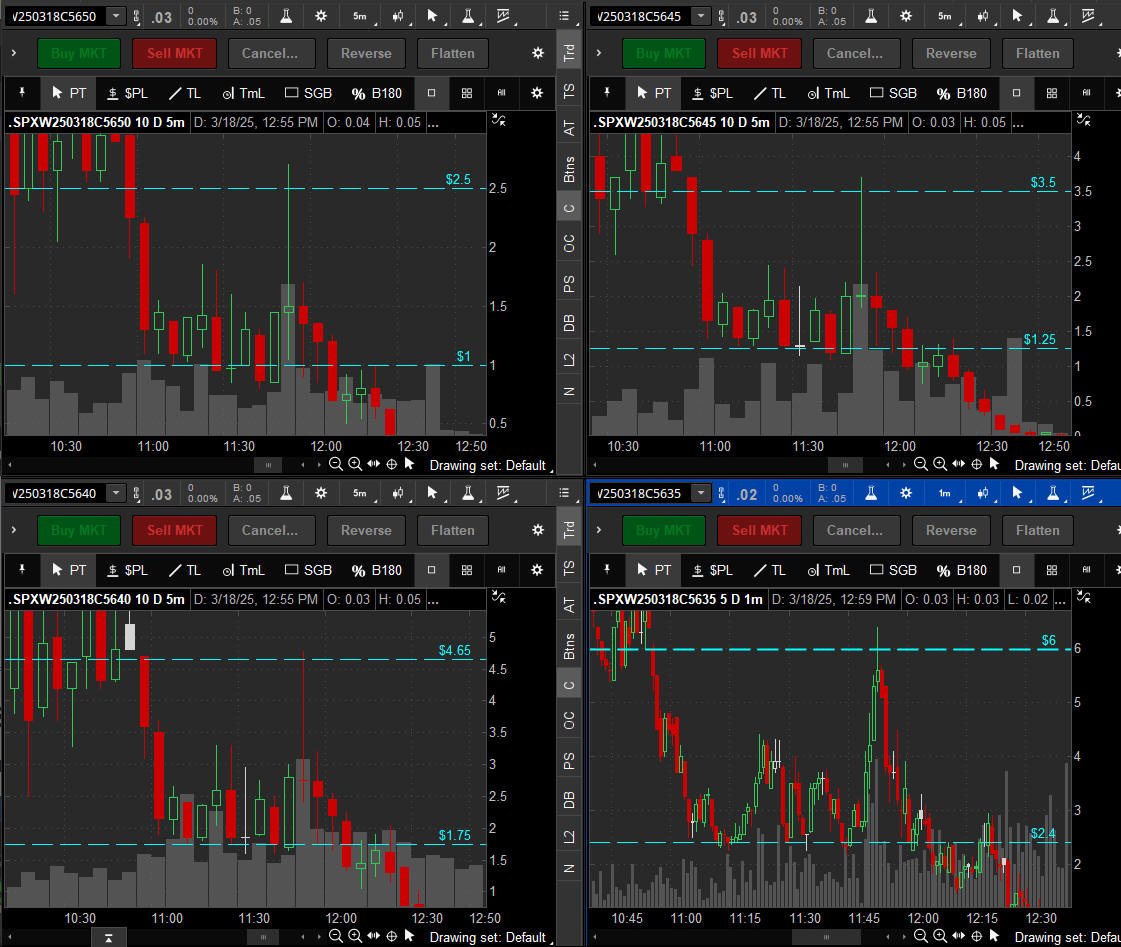Expand the arrow beside Buy MKT on C5640

point(14,530)
